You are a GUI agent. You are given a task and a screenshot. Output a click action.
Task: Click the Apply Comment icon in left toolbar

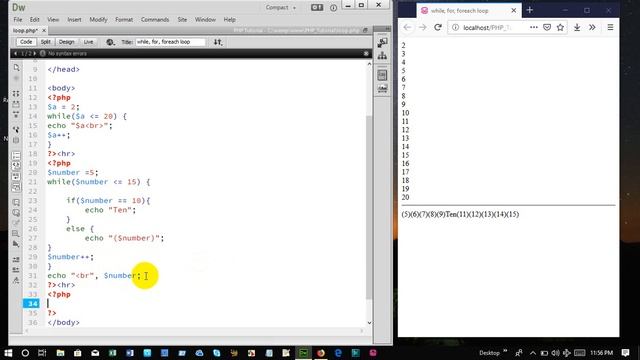click(16, 202)
